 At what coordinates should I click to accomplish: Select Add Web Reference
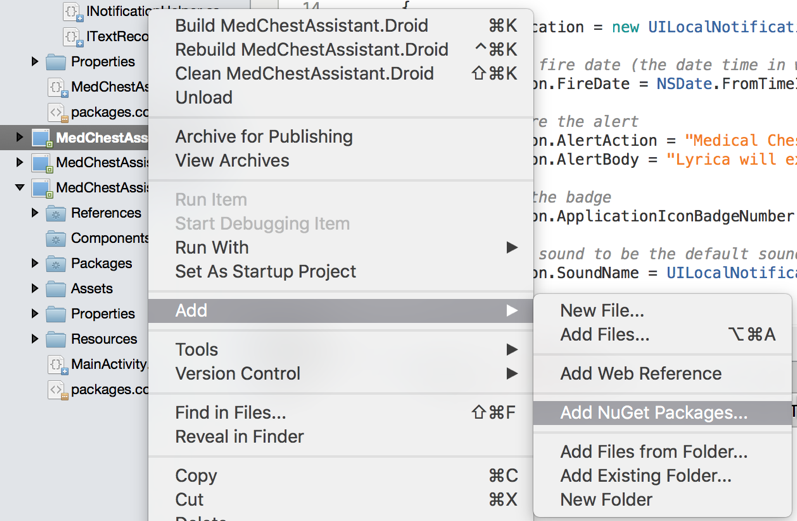pos(640,373)
